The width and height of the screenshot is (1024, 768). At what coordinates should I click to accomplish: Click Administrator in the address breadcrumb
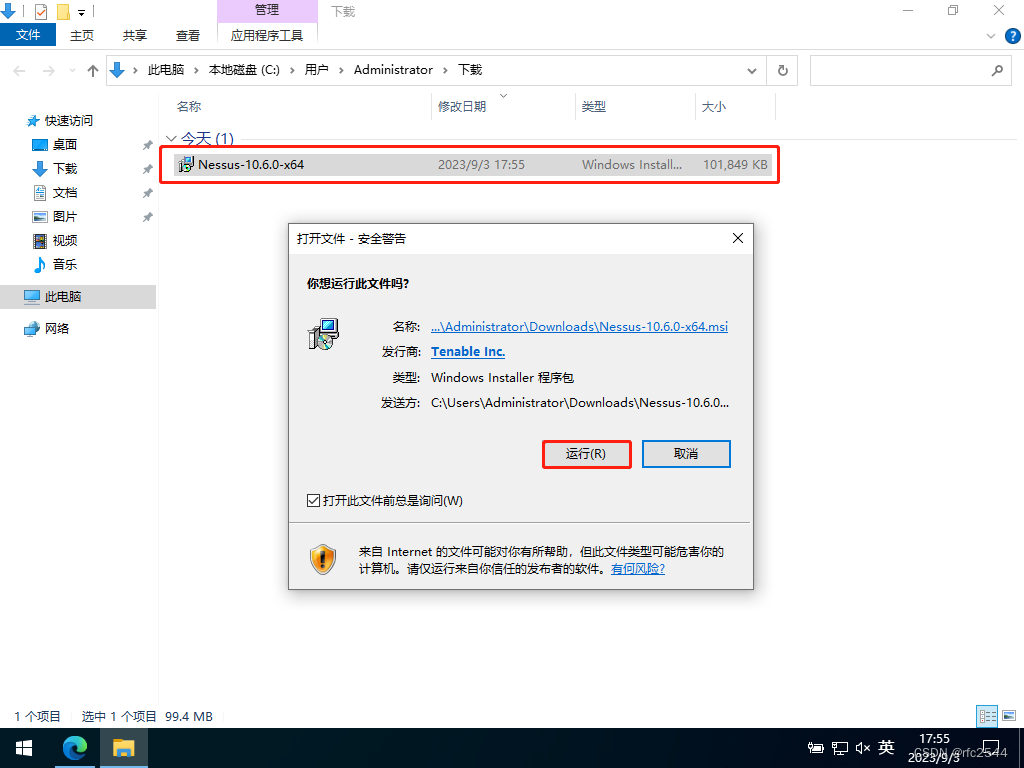[393, 70]
